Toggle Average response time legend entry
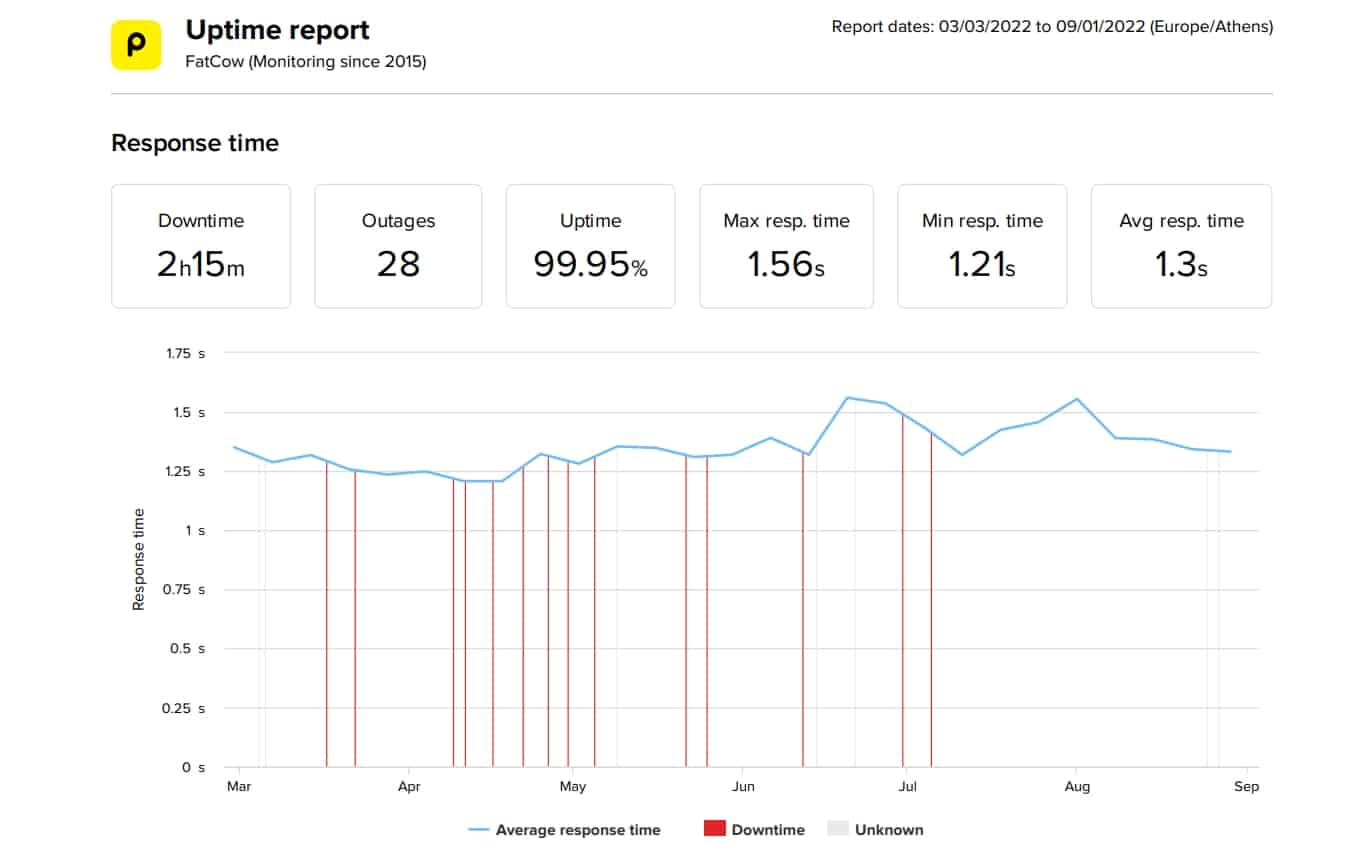Screen dimensions: 1364x850 (x=564, y=830)
